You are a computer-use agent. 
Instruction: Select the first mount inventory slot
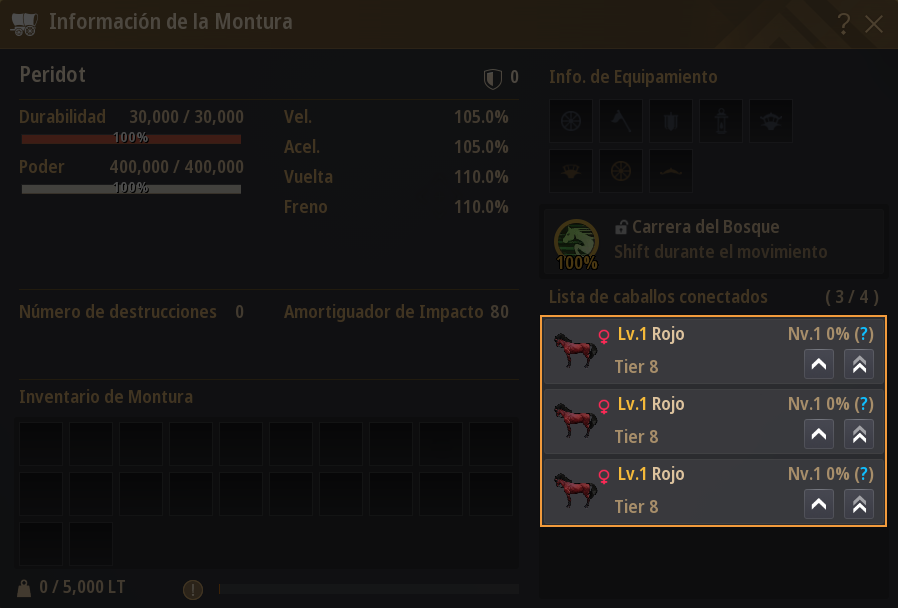click(41, 444)
